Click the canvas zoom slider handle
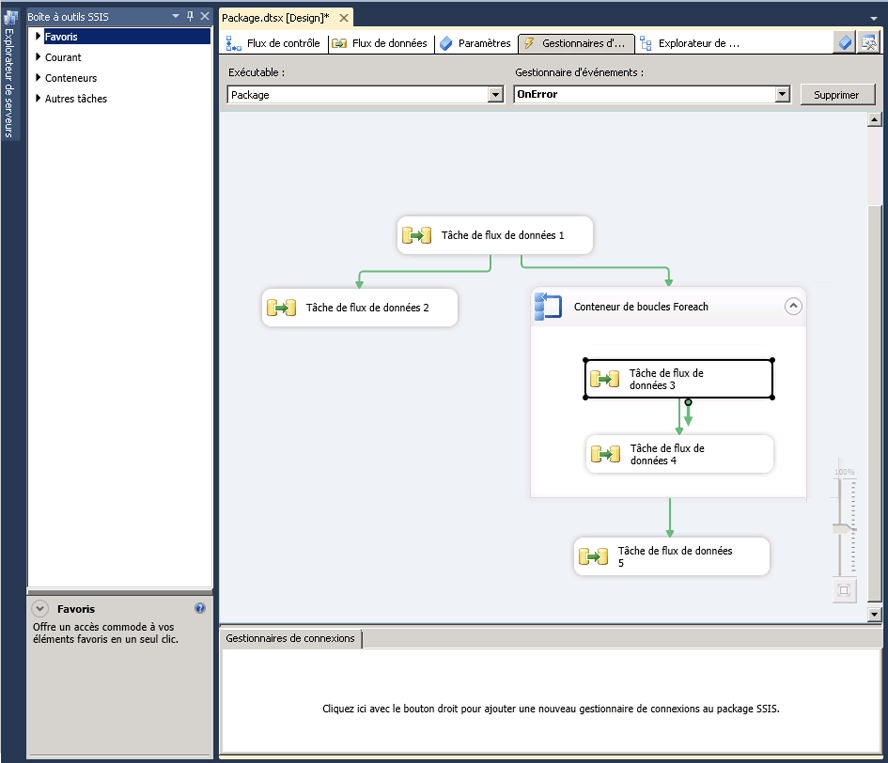This screenshot has height=763, width=888. click(846, 527)
